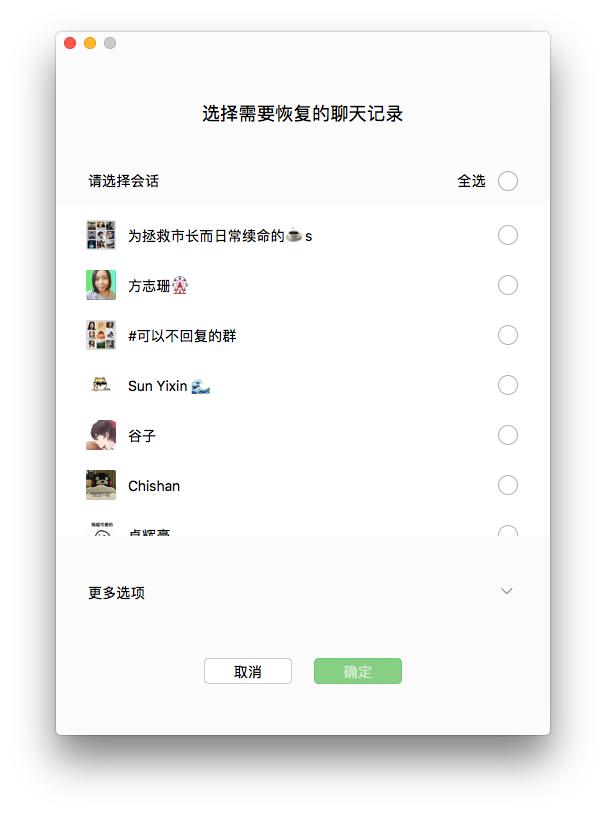Click the 取消 cancel button
Viewport: 606px width, 815px height.
tap(248, 671)
